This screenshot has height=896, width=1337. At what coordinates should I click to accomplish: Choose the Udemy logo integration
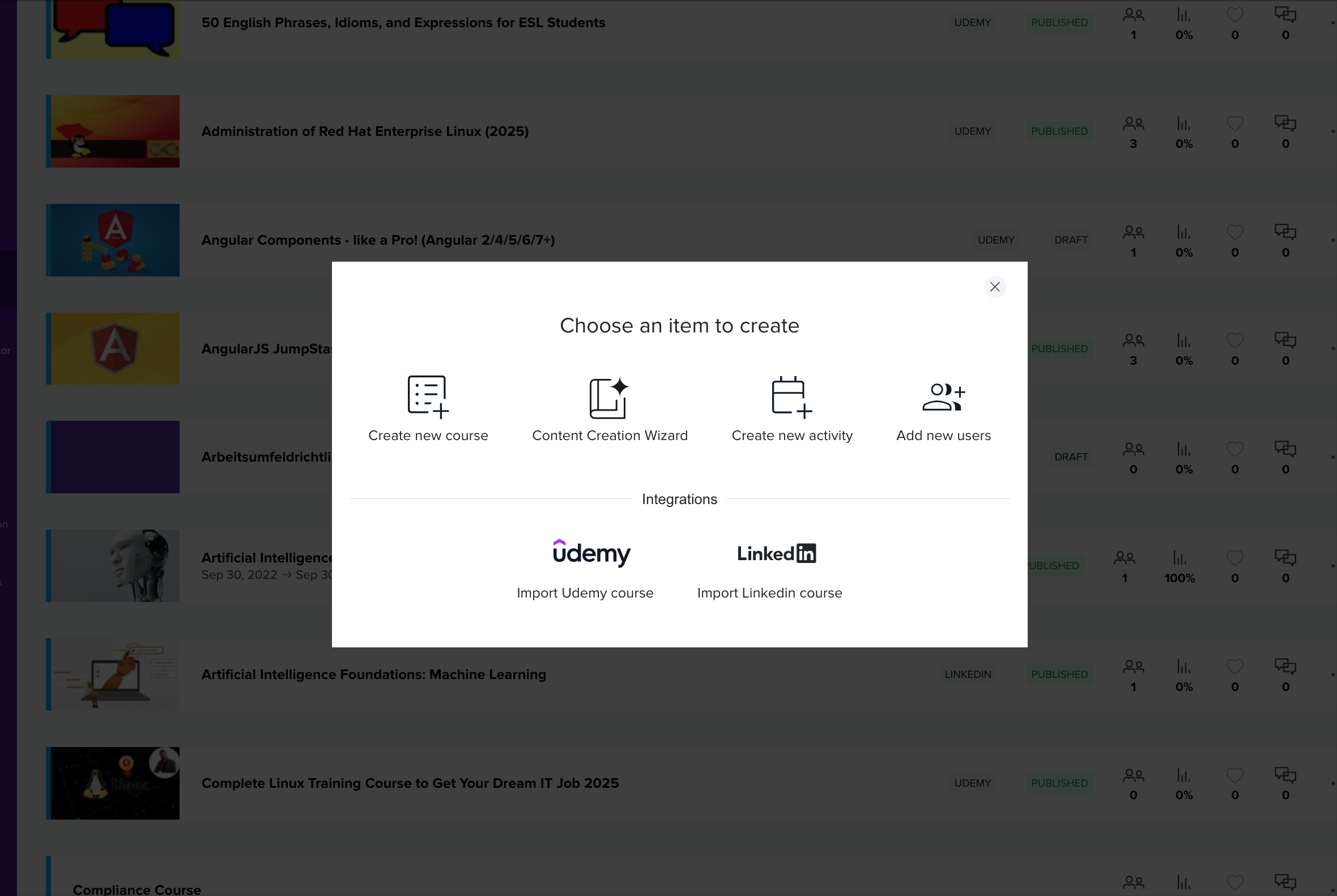coord(591,553)
